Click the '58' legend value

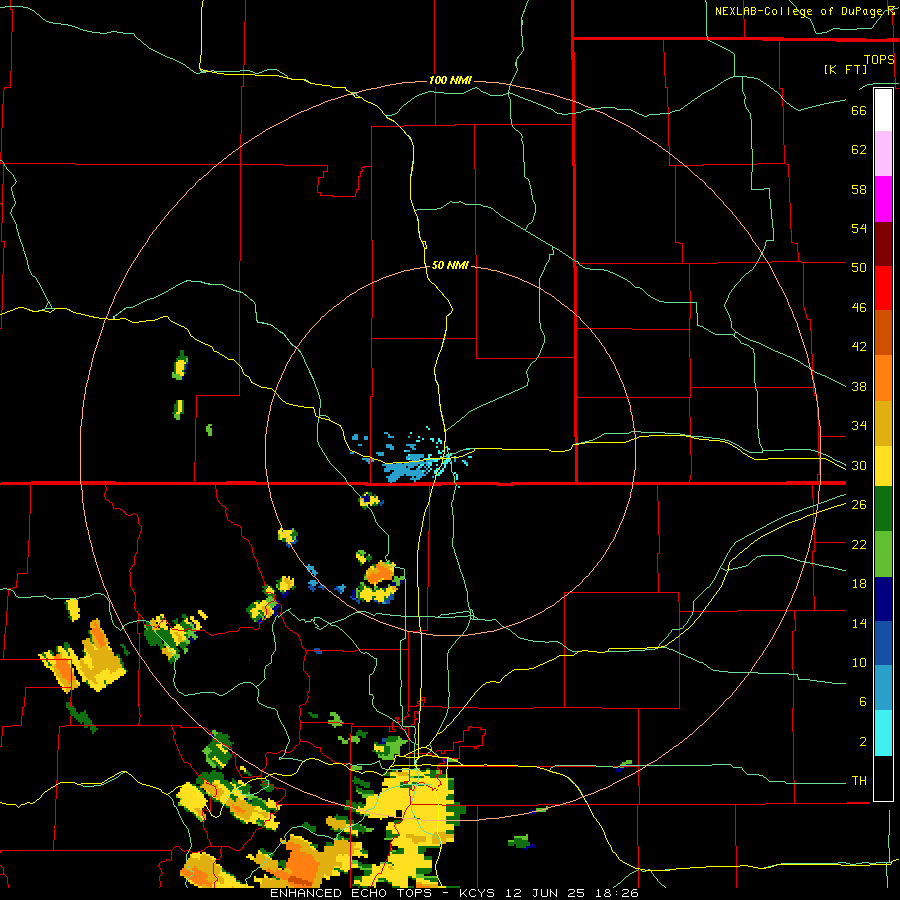[x=859, y=189]
